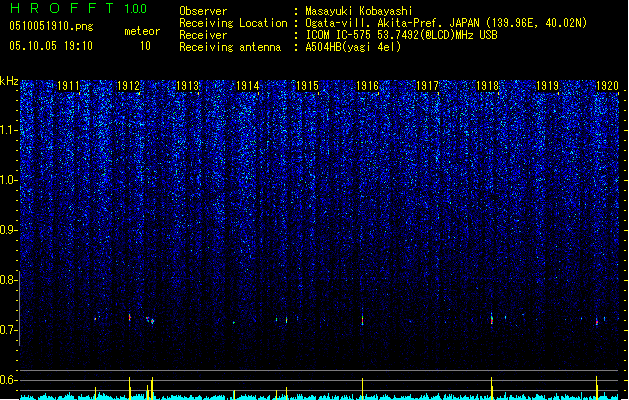Click frequency axis label 1.0
Image resolution: width=629 pixels, height=400 pixels.
tap(8, 180)
